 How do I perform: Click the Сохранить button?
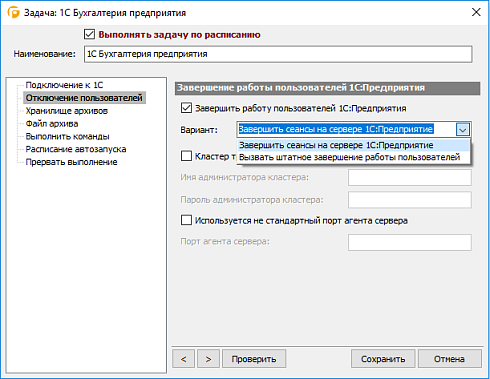tap(383, 359)
